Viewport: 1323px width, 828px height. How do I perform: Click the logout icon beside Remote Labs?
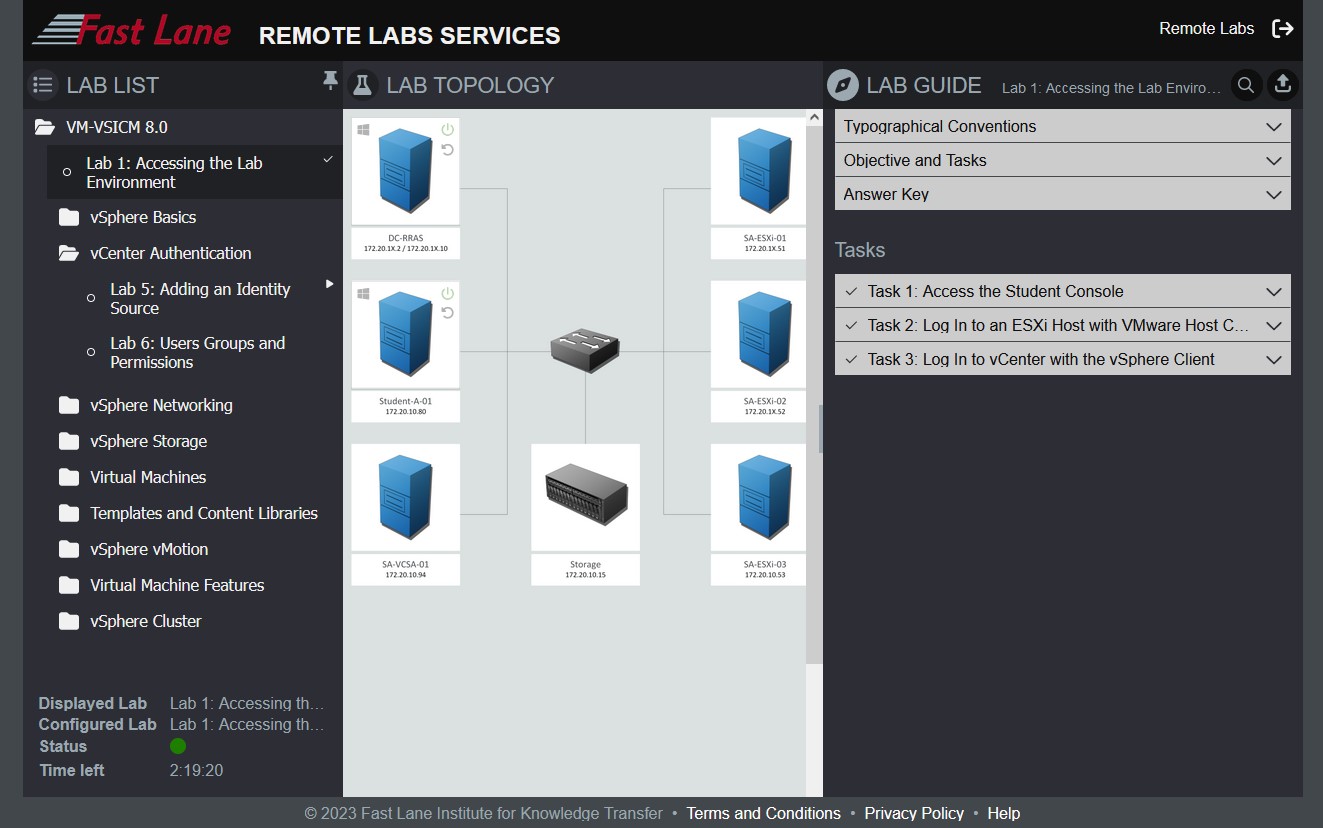(1282, 29)
